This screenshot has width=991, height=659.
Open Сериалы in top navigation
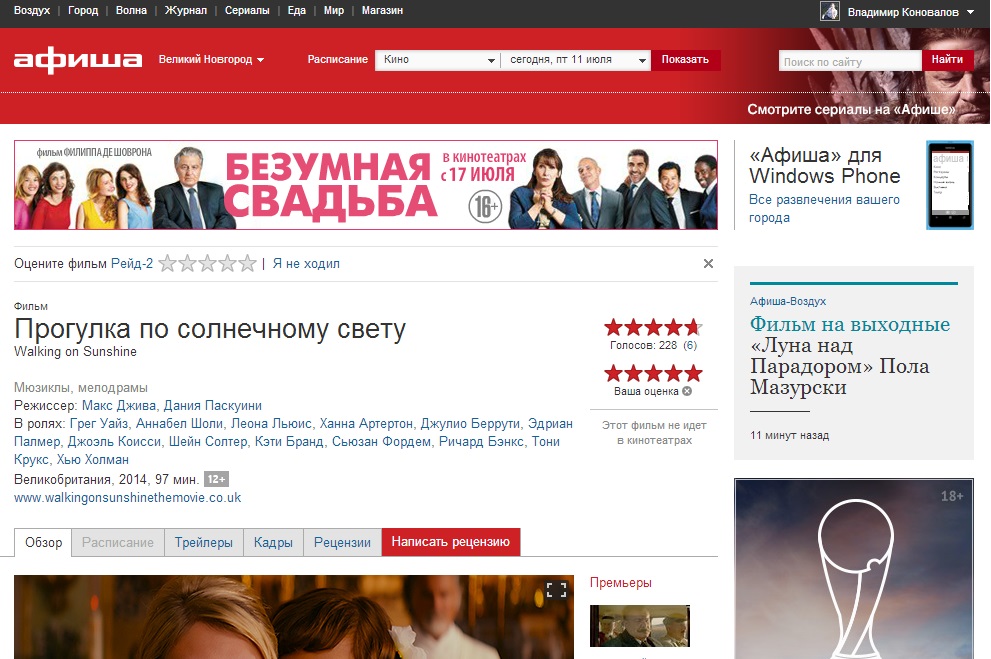247,11
